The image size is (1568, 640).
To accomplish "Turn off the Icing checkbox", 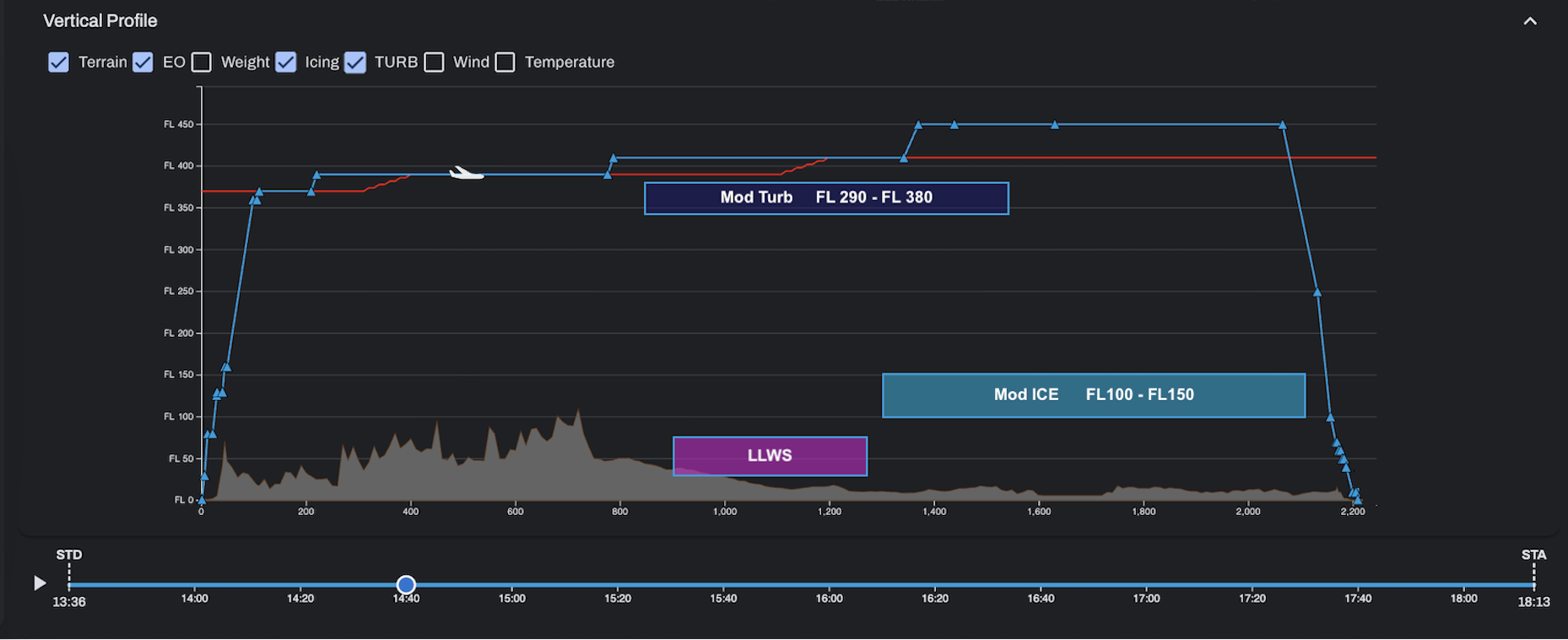I will pyautogui.click(x=286, y=62).
